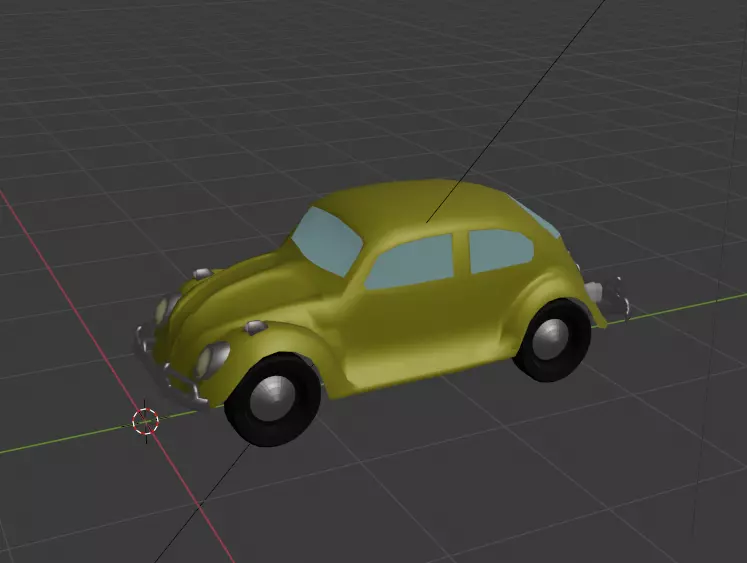Viewport: 747px width, 563px height.
Task: Select the car's front wheel hubcap
Action: pyautogui.click(x=273, y=398)
